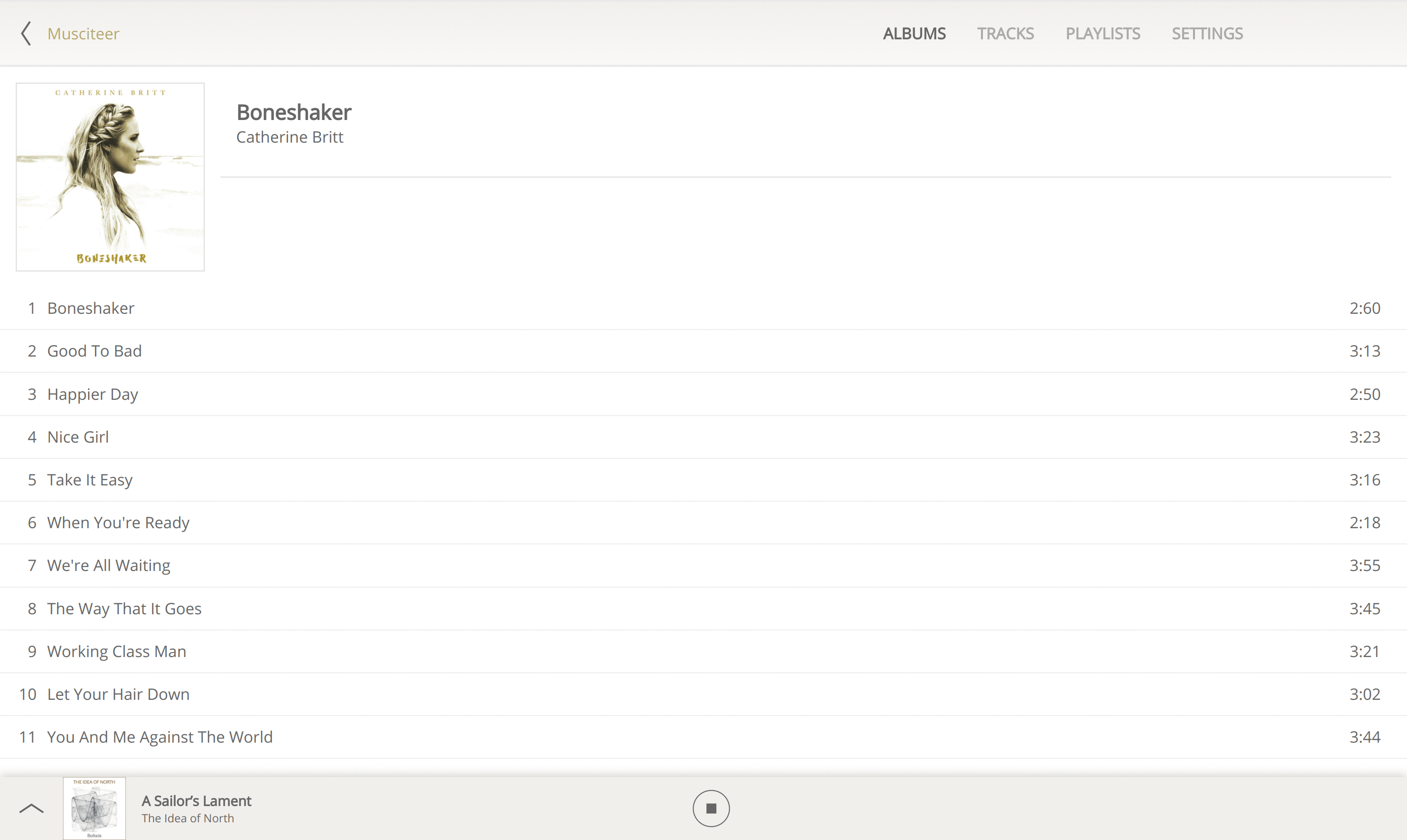This screenshot has width=1407, height=840.
Task: Expand the now playing panel chevron
Action: (x=31, y=809)
